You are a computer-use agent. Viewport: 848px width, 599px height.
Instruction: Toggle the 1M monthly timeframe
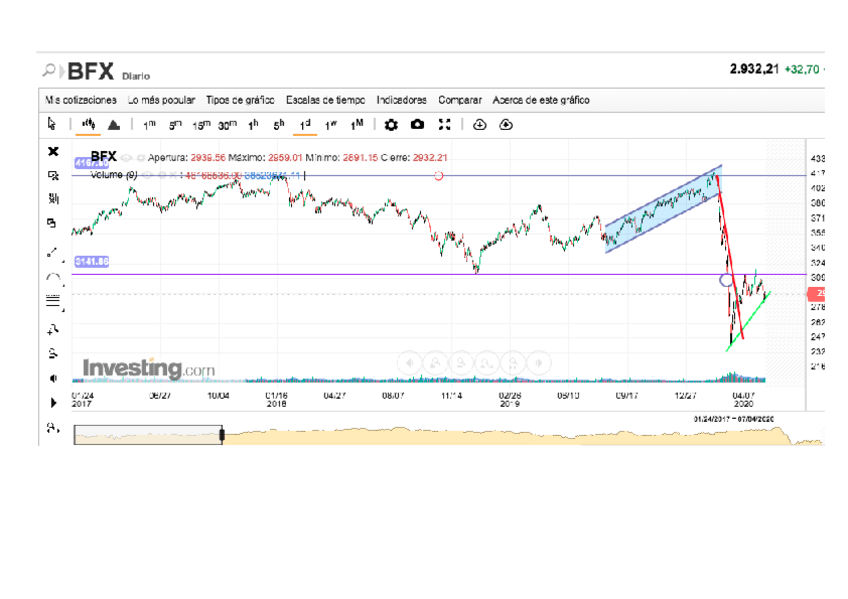tap(356, 124)
